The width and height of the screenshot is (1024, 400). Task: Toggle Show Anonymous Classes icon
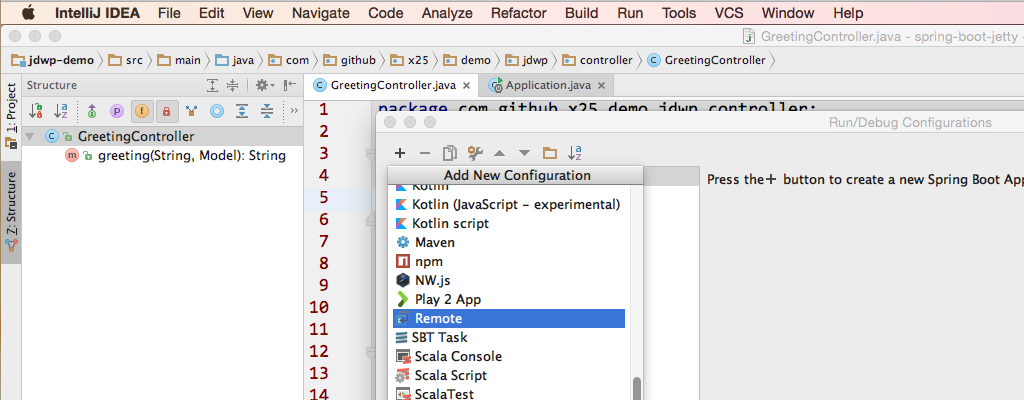click(x=191, y=112)
